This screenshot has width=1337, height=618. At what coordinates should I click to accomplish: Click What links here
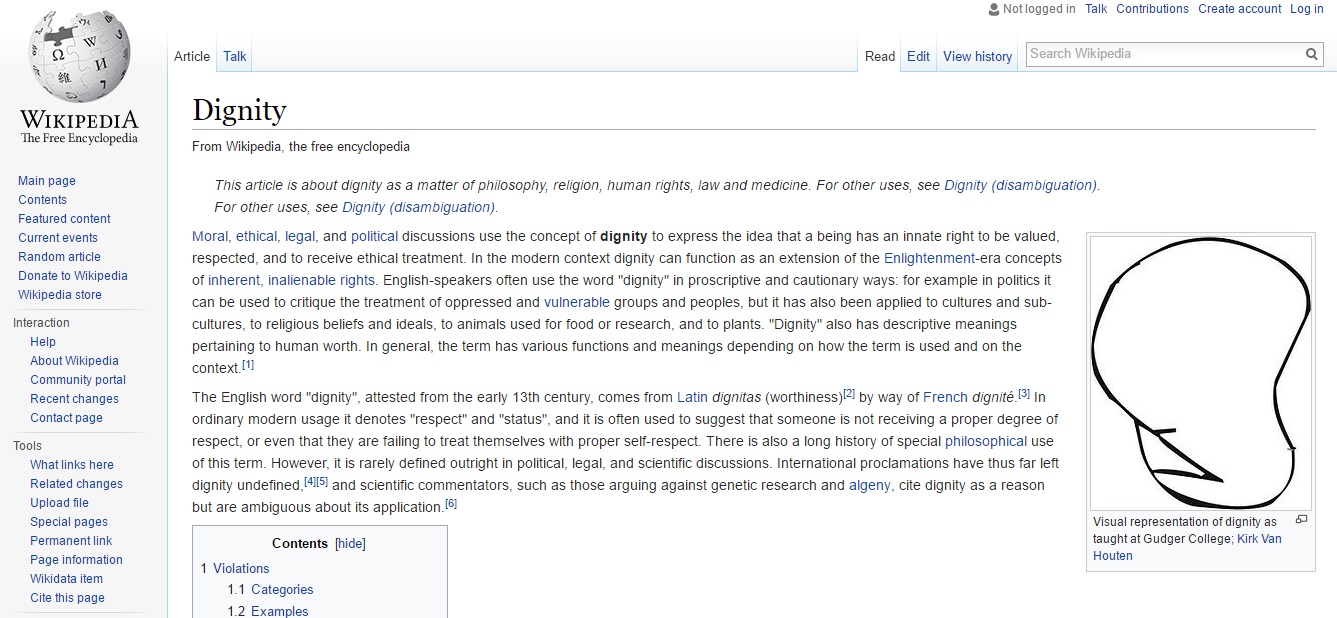coord(72,465)
